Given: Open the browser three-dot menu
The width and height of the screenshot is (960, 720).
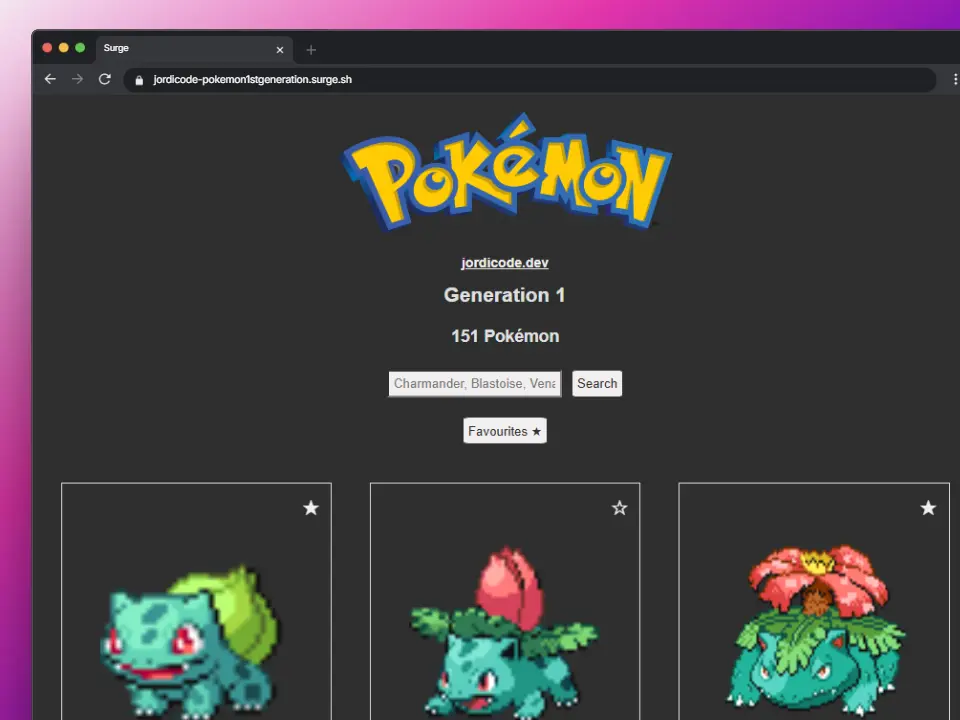Looking at the screenshot, I should (954, 79).
